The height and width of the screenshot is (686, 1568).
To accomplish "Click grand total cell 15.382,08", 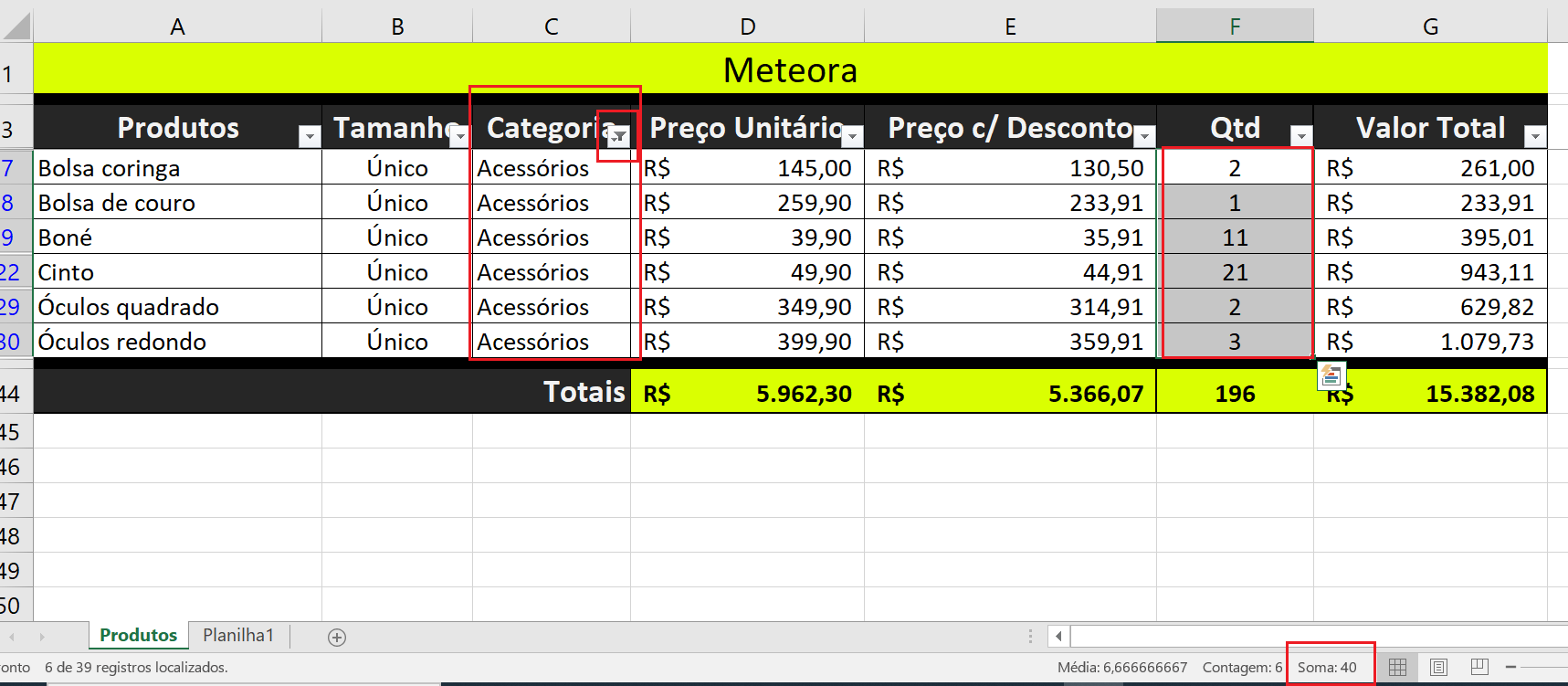I will coord(1430,393).
